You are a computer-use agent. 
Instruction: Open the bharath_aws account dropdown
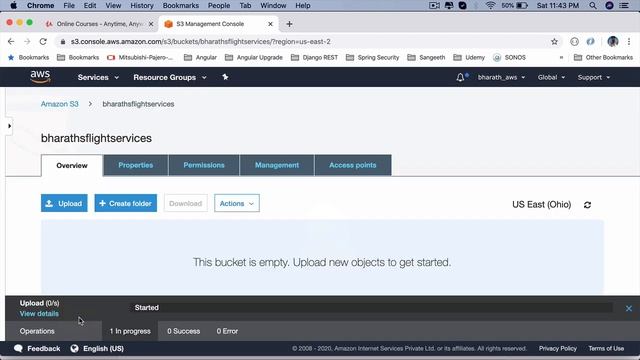(x=501, y=77)
